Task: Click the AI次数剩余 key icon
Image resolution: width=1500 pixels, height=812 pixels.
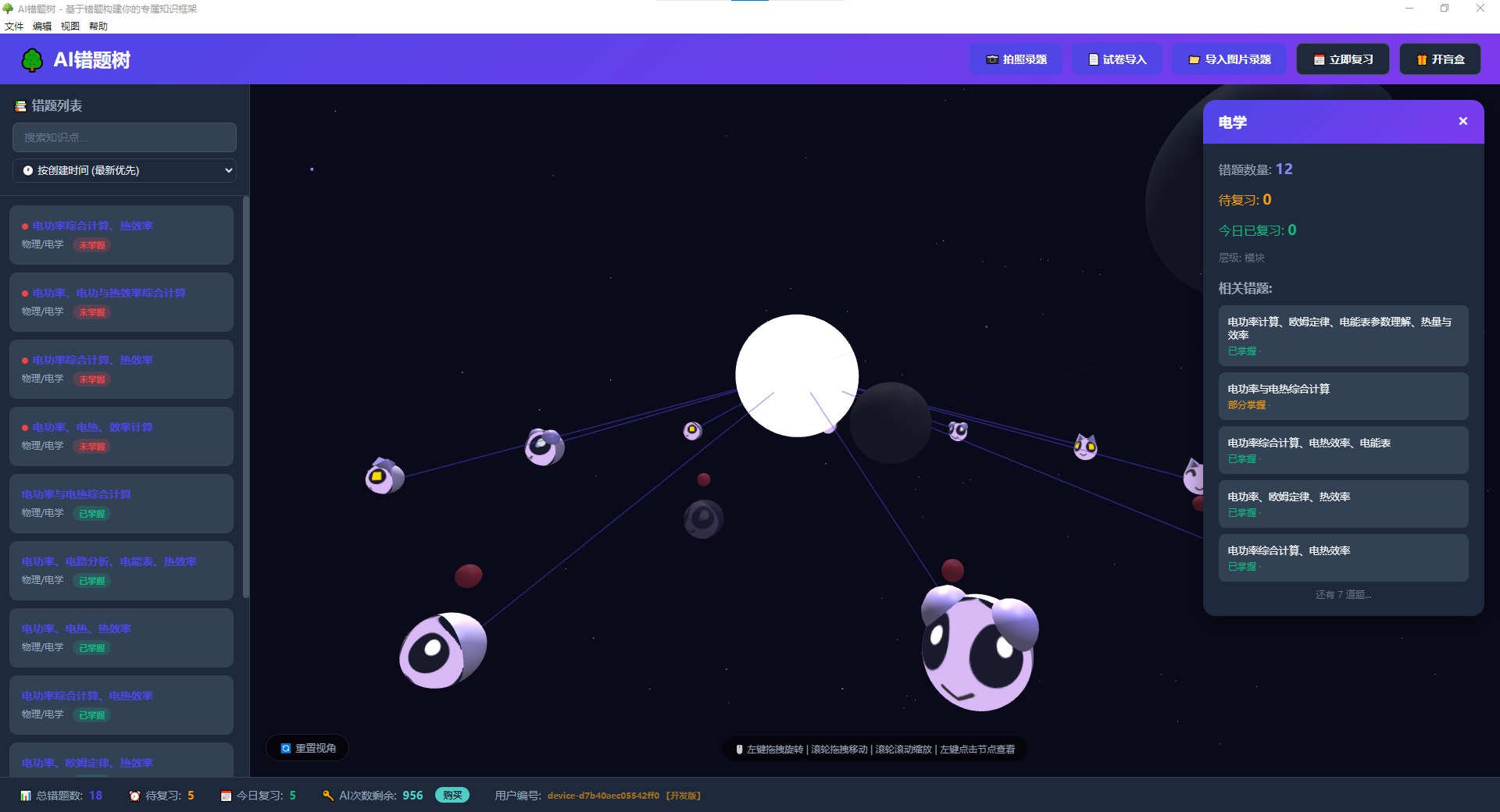Action: [x=328, y=796]
